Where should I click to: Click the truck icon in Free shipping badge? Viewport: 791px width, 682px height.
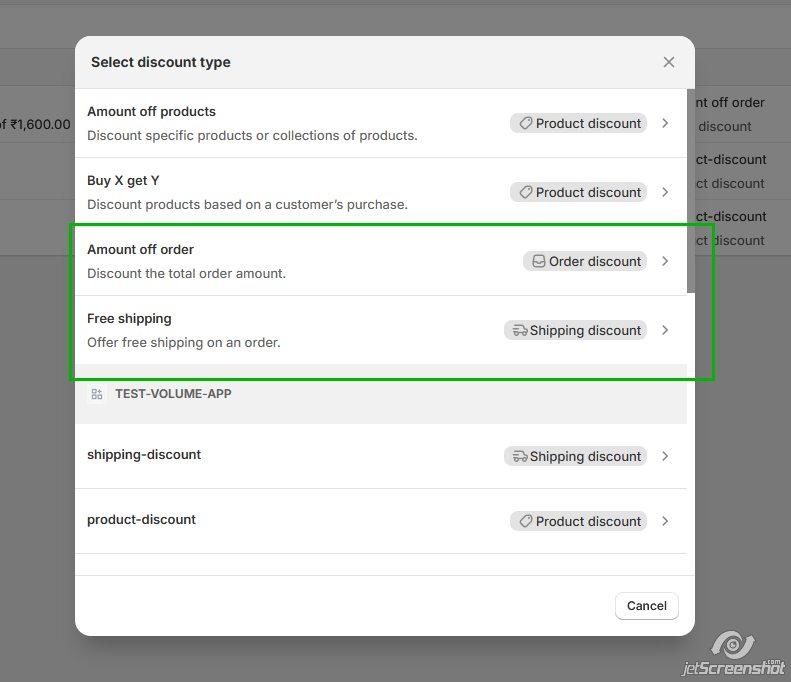pos(519,330)
